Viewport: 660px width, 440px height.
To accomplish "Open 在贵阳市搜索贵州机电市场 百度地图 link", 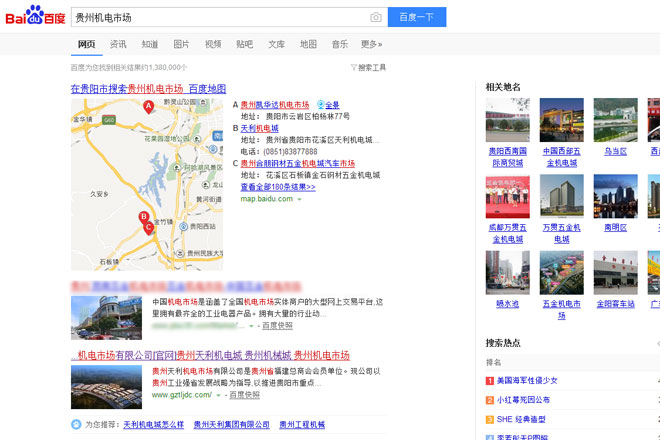I will [x=149, y=89].
